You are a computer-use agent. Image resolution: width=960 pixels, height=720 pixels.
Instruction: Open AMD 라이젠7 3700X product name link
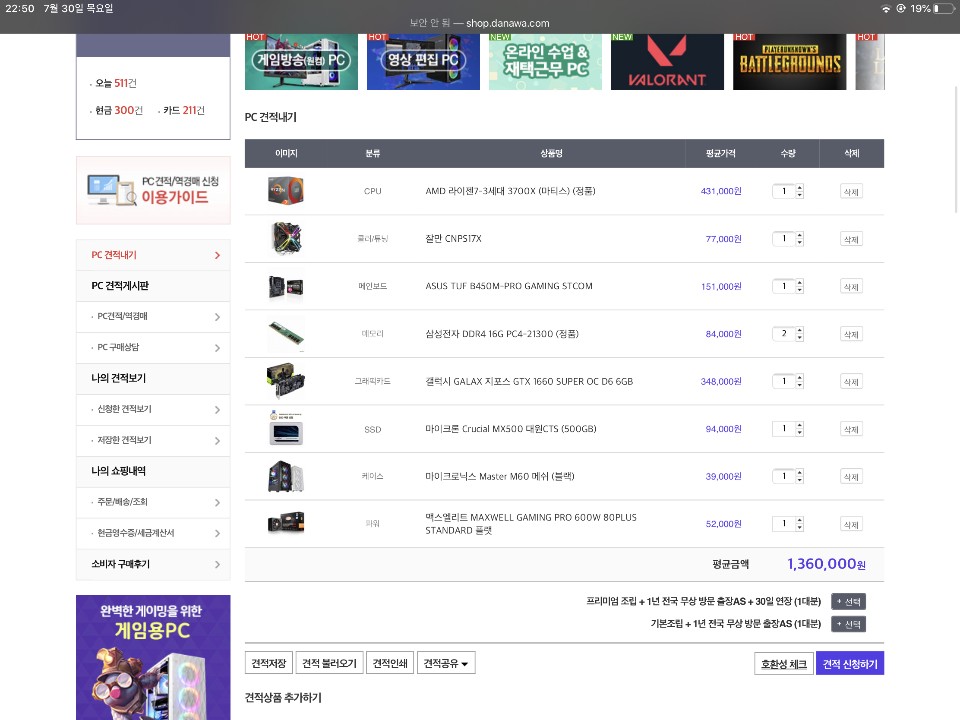pos(510,191)
